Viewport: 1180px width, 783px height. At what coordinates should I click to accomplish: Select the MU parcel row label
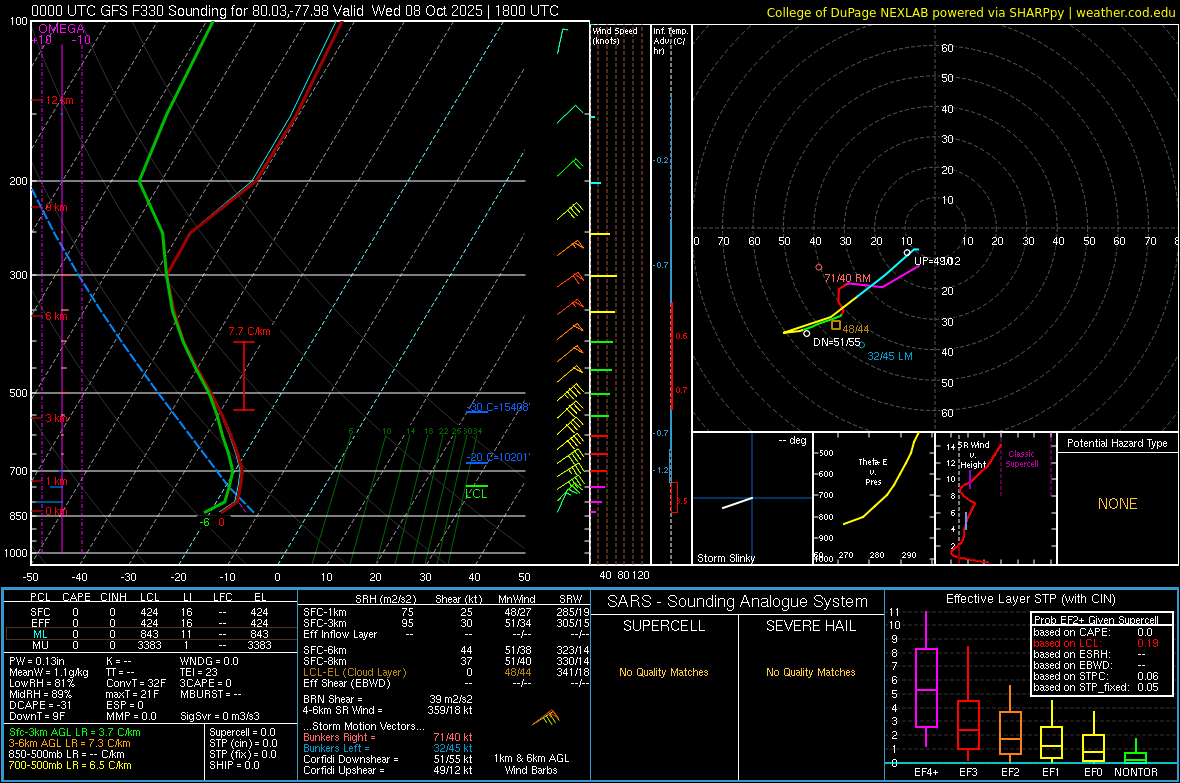(x=40, y=645)
